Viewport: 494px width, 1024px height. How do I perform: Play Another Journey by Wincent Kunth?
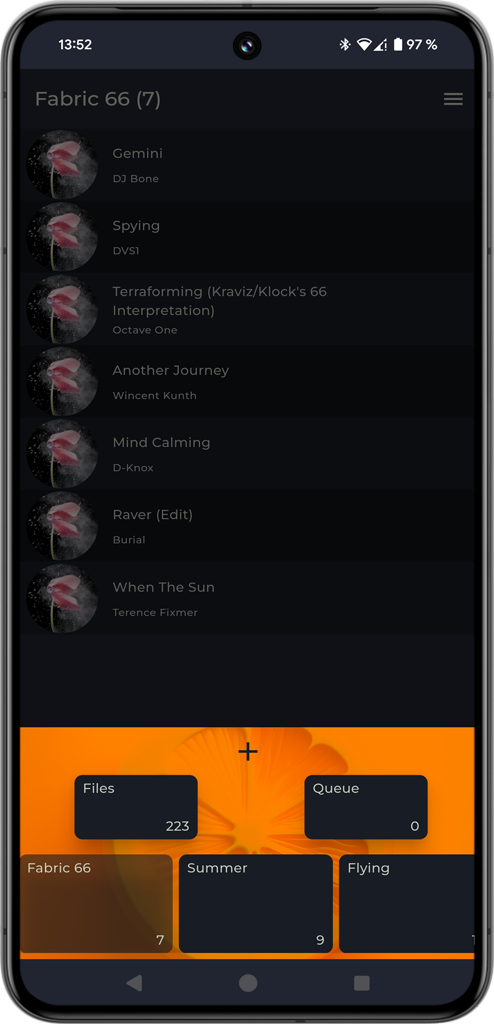[247, 381]
